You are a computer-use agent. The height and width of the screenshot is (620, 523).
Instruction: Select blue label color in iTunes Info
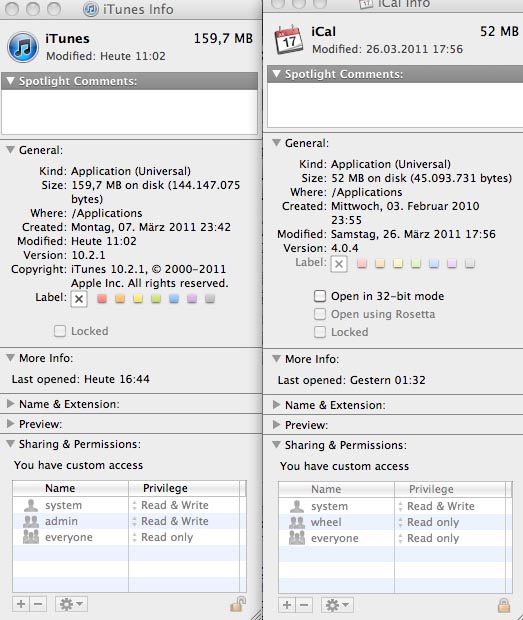[174, 299]
